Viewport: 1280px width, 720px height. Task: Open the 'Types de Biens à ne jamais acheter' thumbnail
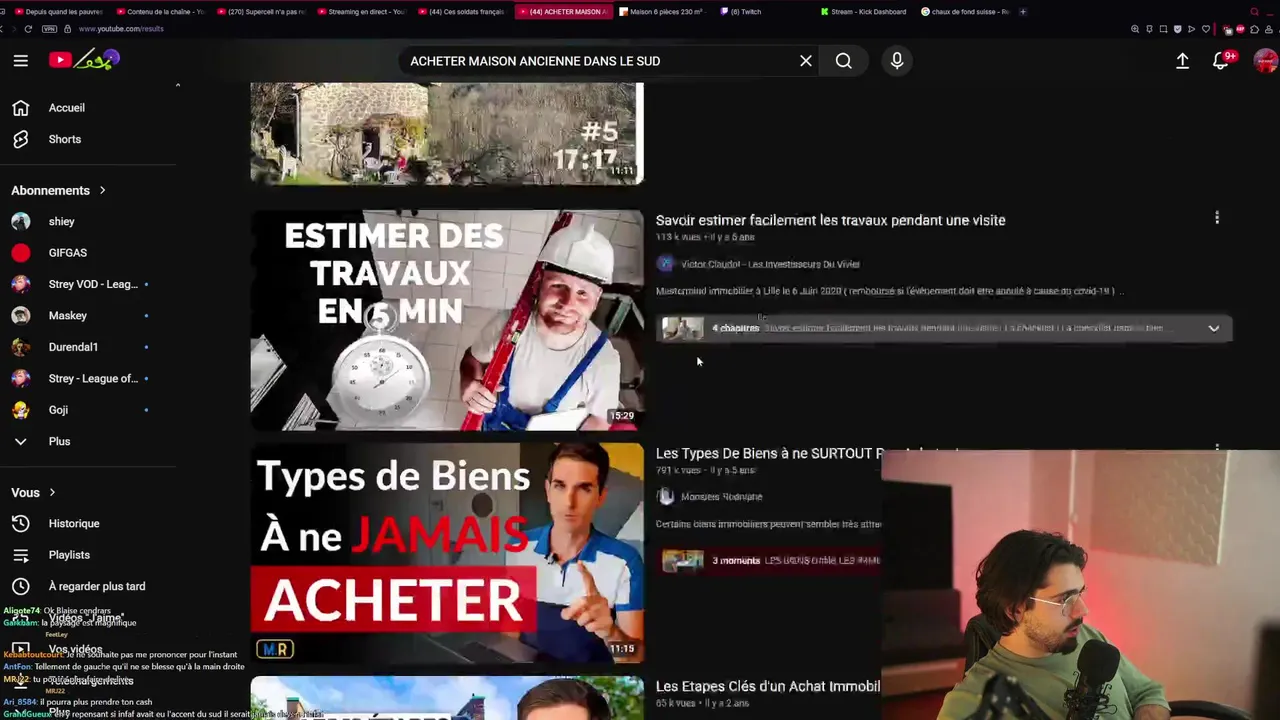447,553
